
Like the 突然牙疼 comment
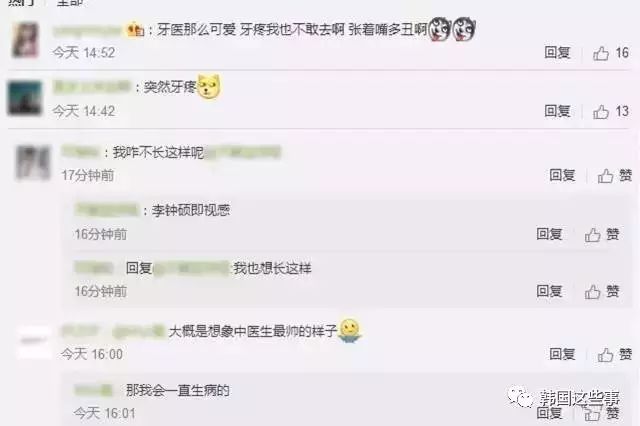pyautogui.click(x=611, y=111)
